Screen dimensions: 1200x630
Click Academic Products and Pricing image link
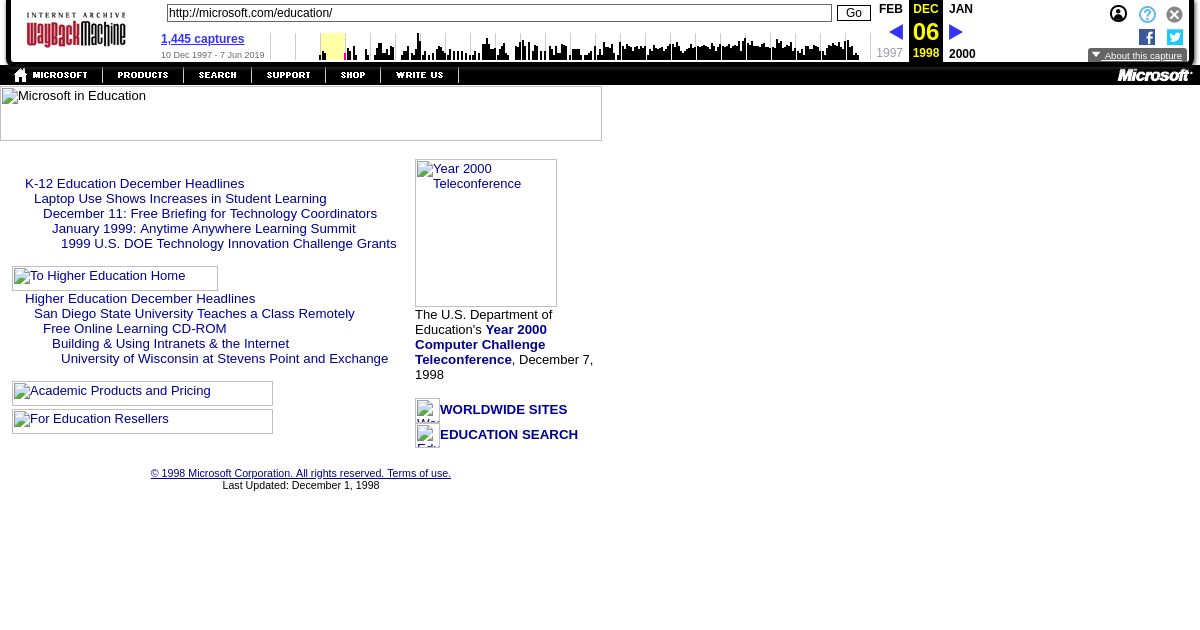(142, 393)
